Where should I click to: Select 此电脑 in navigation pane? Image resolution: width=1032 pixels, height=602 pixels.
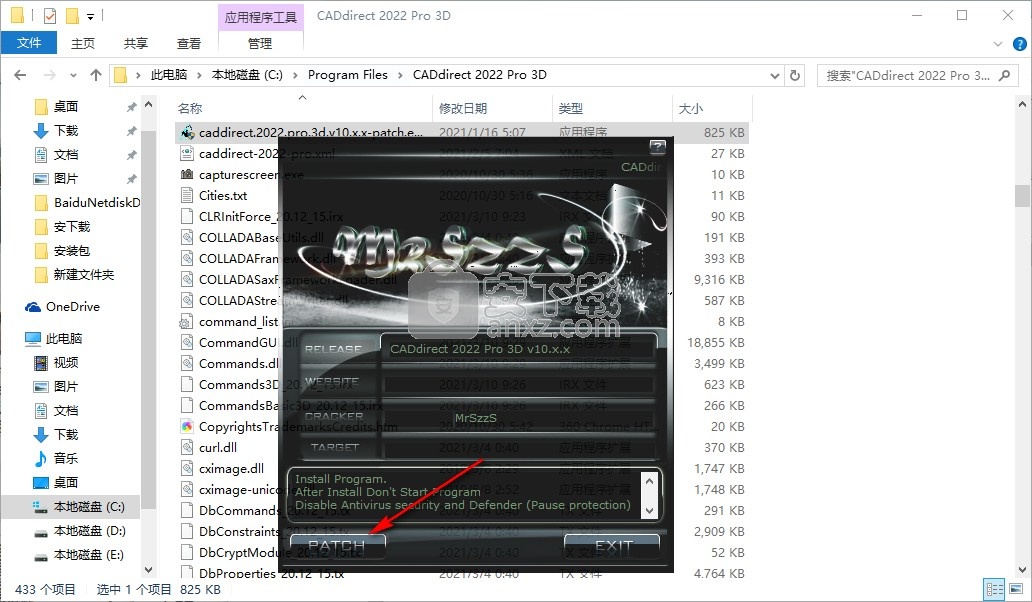point(64,338)
